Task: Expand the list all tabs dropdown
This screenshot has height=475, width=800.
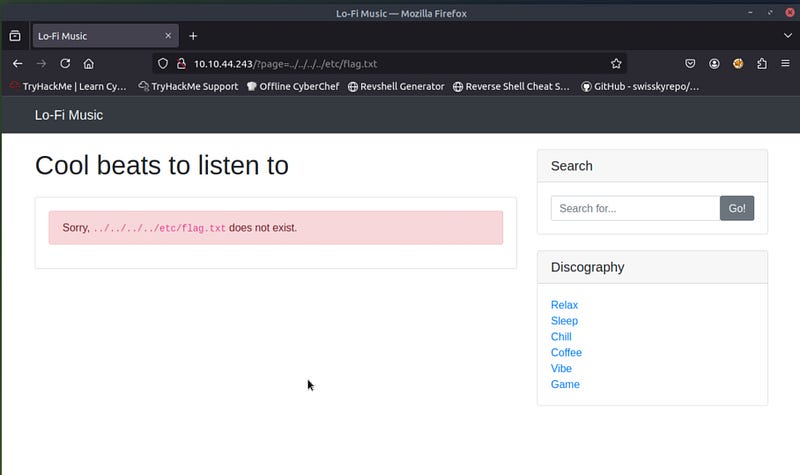Action: pyautogui.click(x=787, y=36)
